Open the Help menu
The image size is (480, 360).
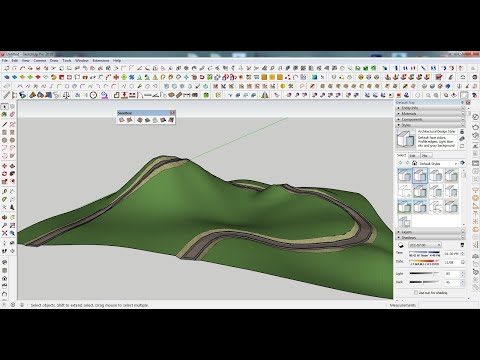coord(117,61)
